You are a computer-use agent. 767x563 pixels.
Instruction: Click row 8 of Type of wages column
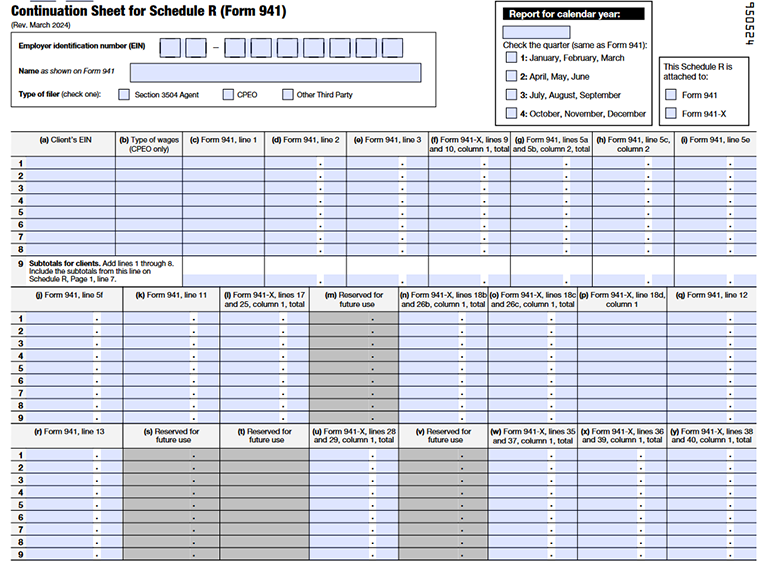148,248
